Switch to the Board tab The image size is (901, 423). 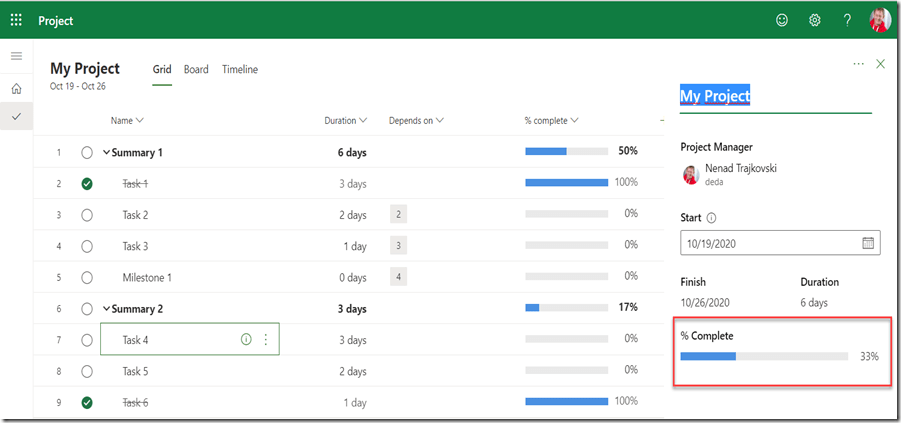196,70
